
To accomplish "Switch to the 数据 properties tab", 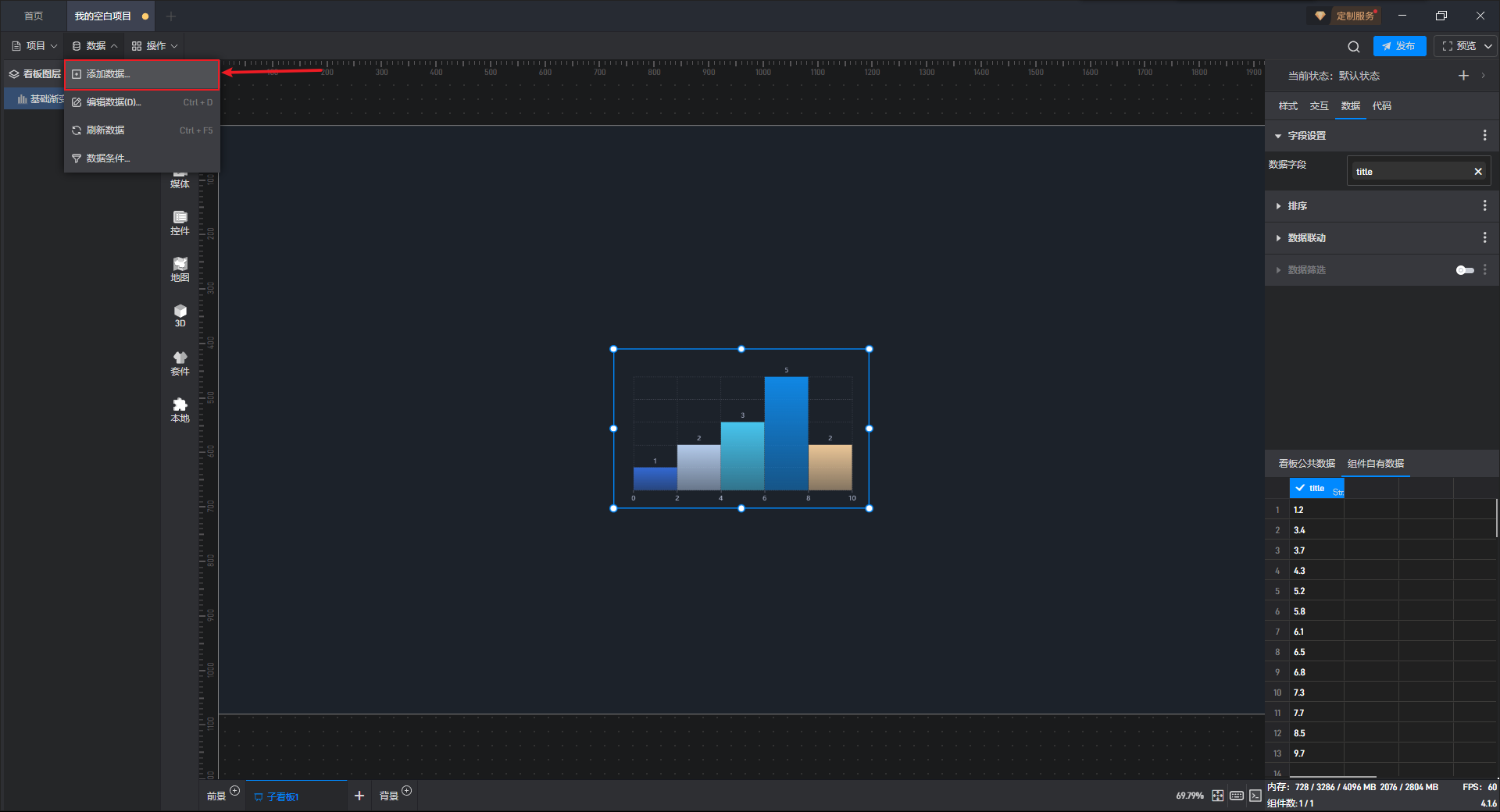I will click(x=1350, y=106).
